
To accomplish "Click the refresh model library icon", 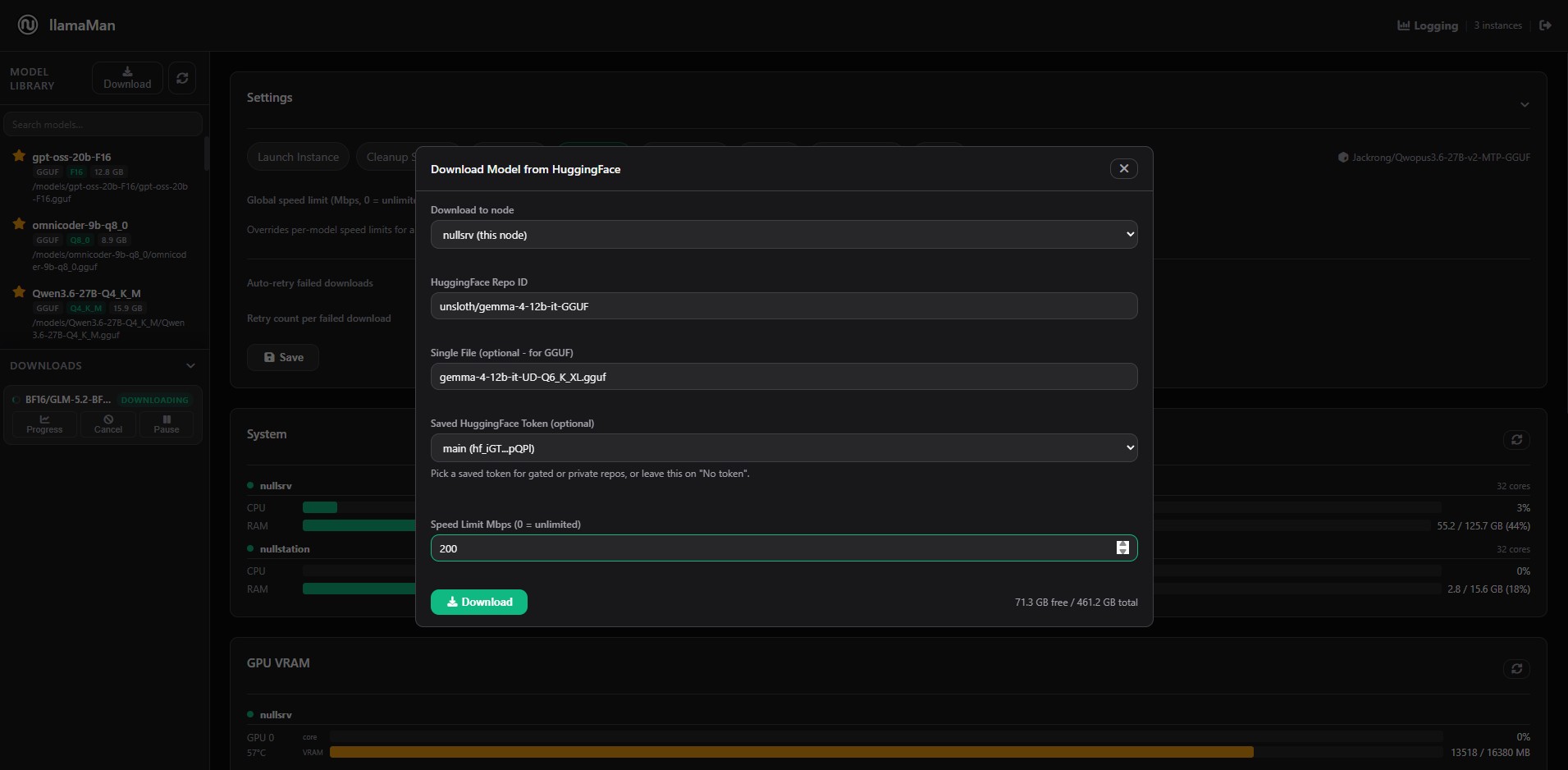I will click(182, 78).
